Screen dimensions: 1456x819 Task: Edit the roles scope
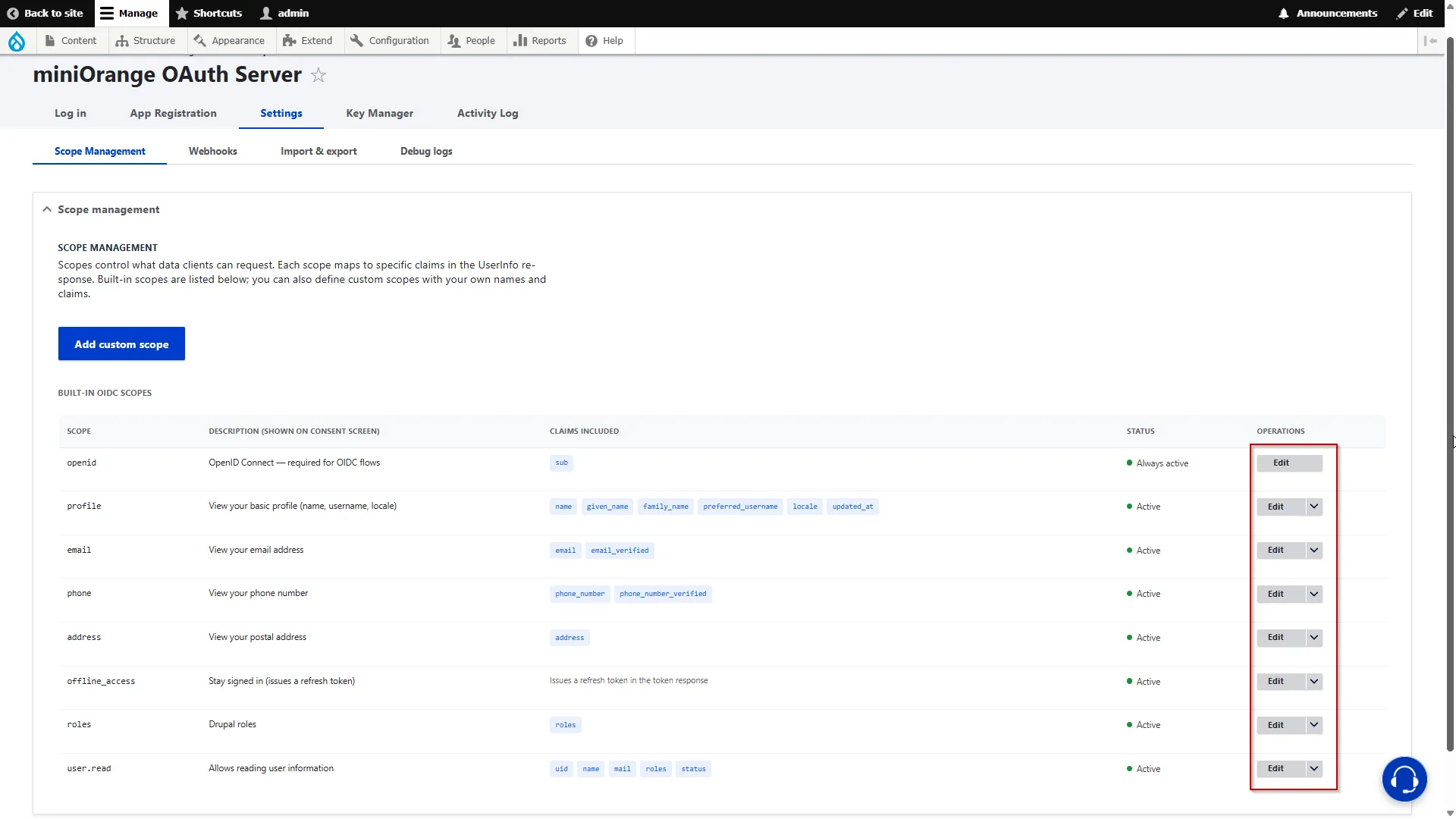(x=1281, y=725)
